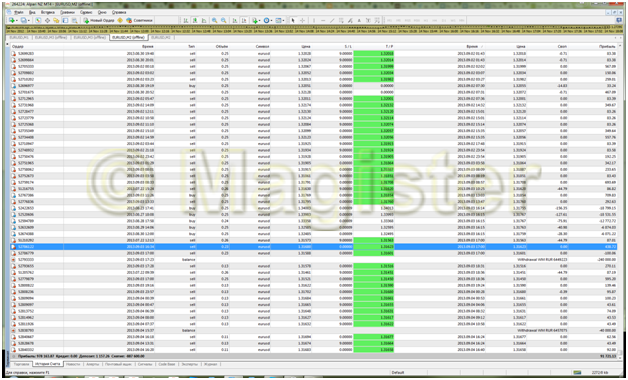Viewport: 628px width, 380px height.
Task: Expand the Indicators dropdown arrow
Action: tap(260, 20)
